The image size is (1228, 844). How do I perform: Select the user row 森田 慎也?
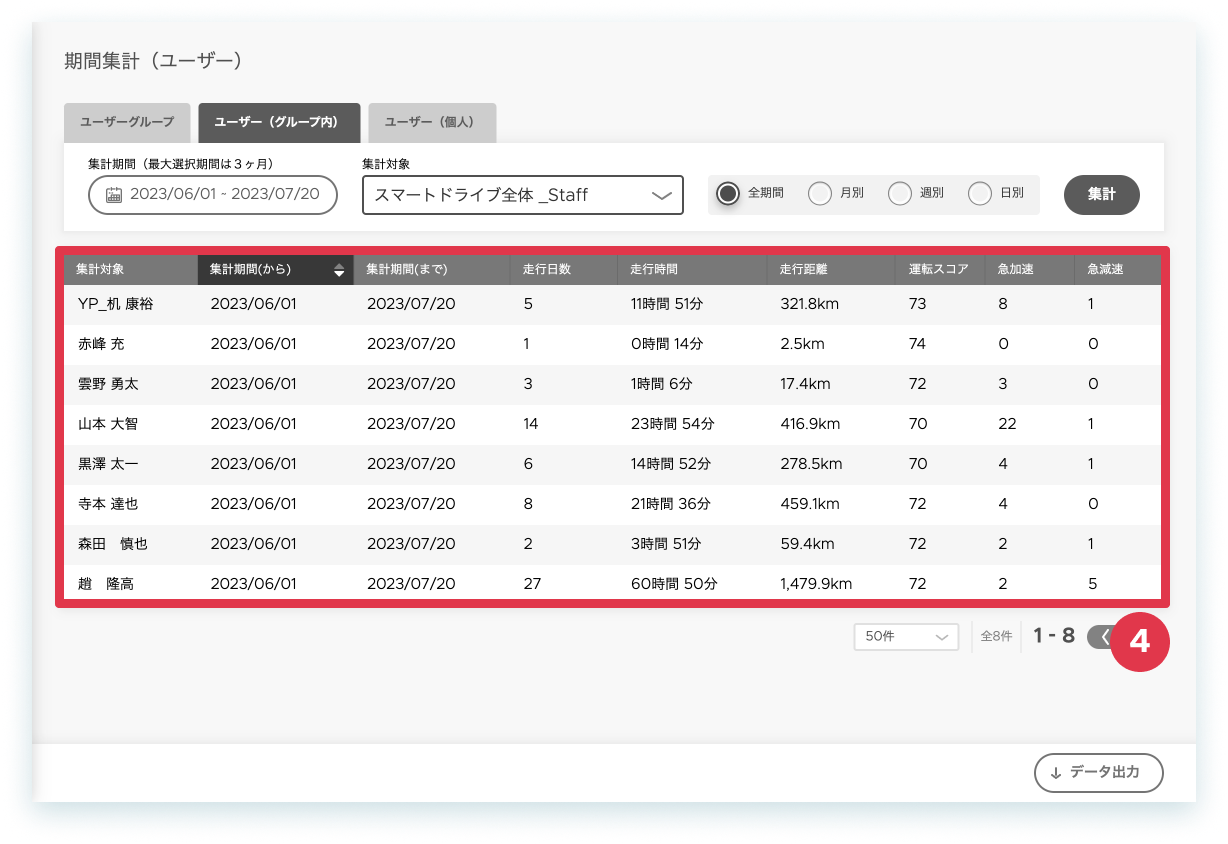[612, 544]
